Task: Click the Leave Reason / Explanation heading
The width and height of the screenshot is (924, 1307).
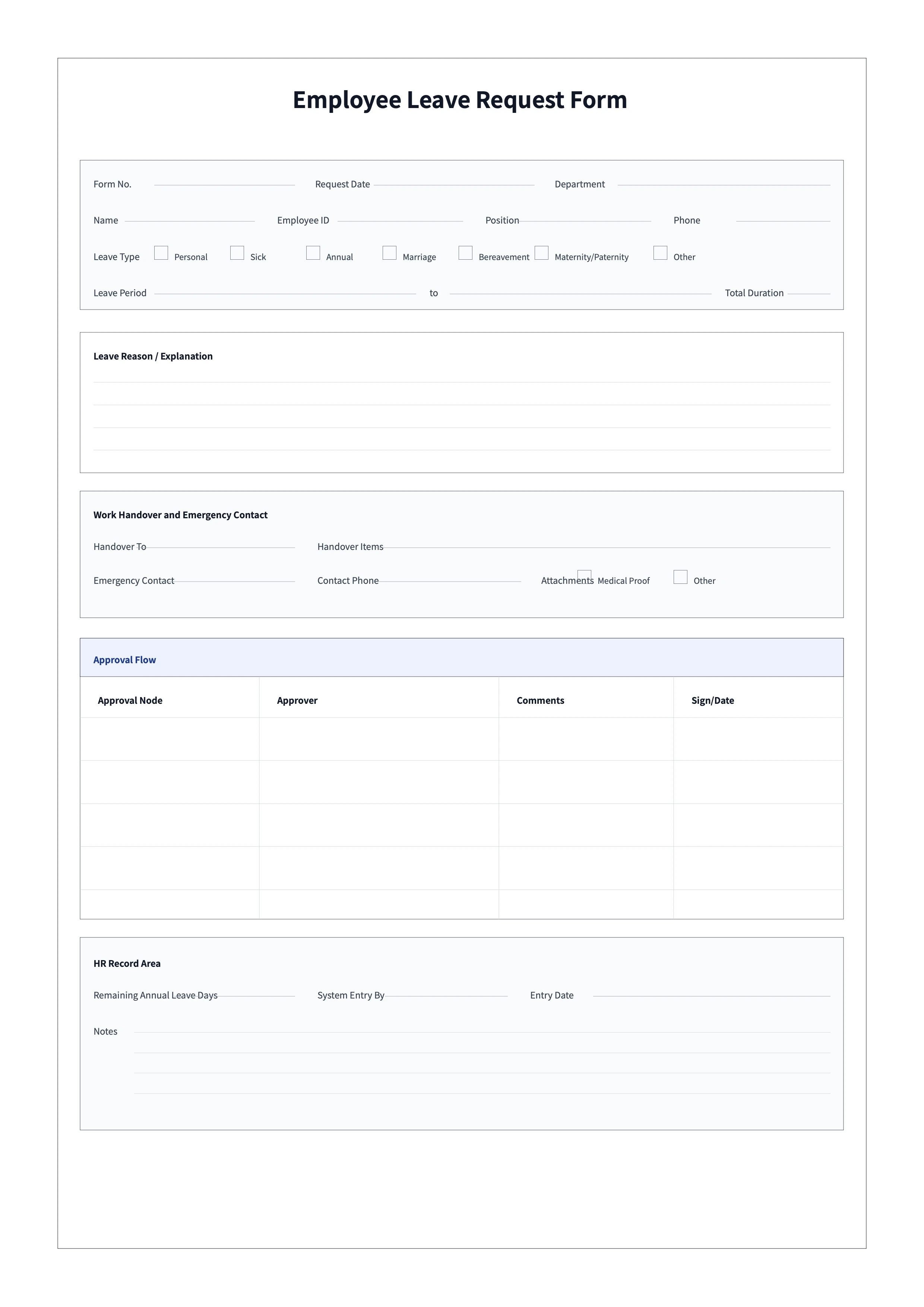Action: click(153, 356)
